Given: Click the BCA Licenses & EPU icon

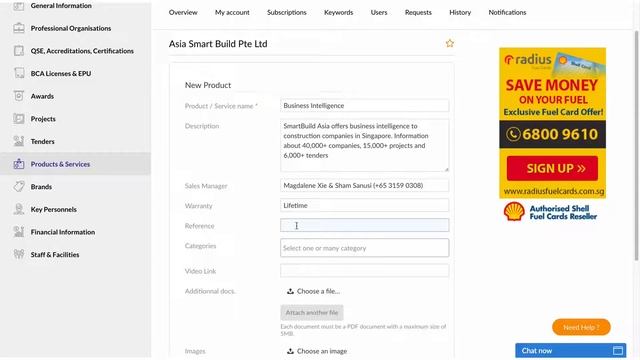Looking at the screenshot, I should (x=19, y=73).
